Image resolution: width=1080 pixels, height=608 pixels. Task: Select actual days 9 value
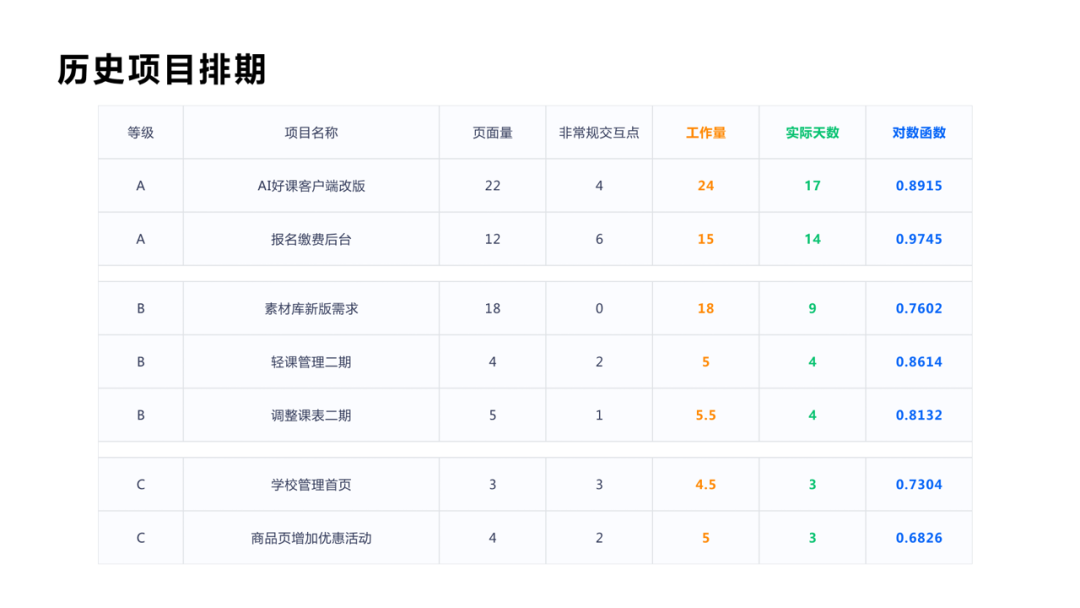813,308
